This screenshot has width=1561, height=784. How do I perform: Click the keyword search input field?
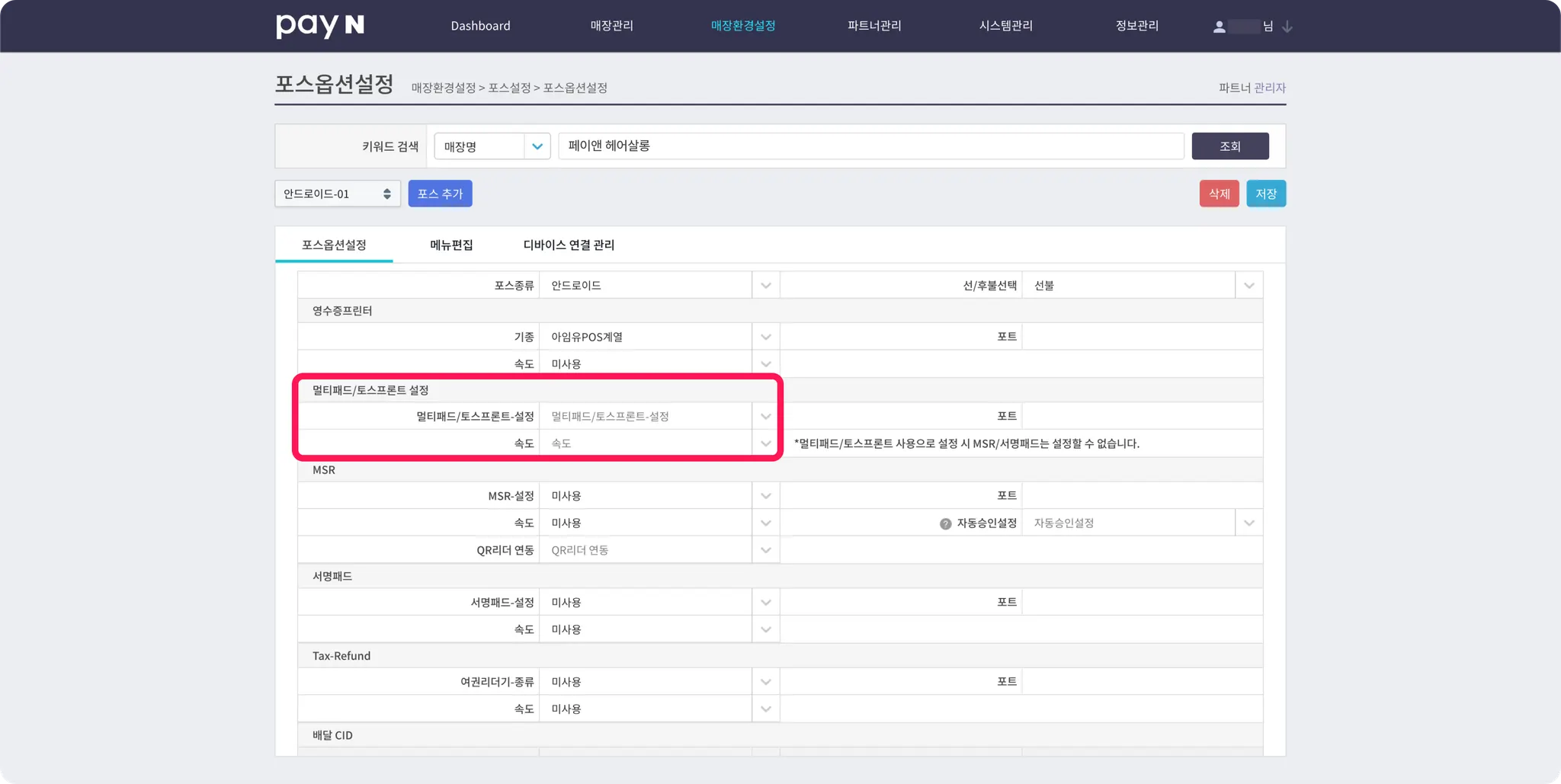pos(871,146)
